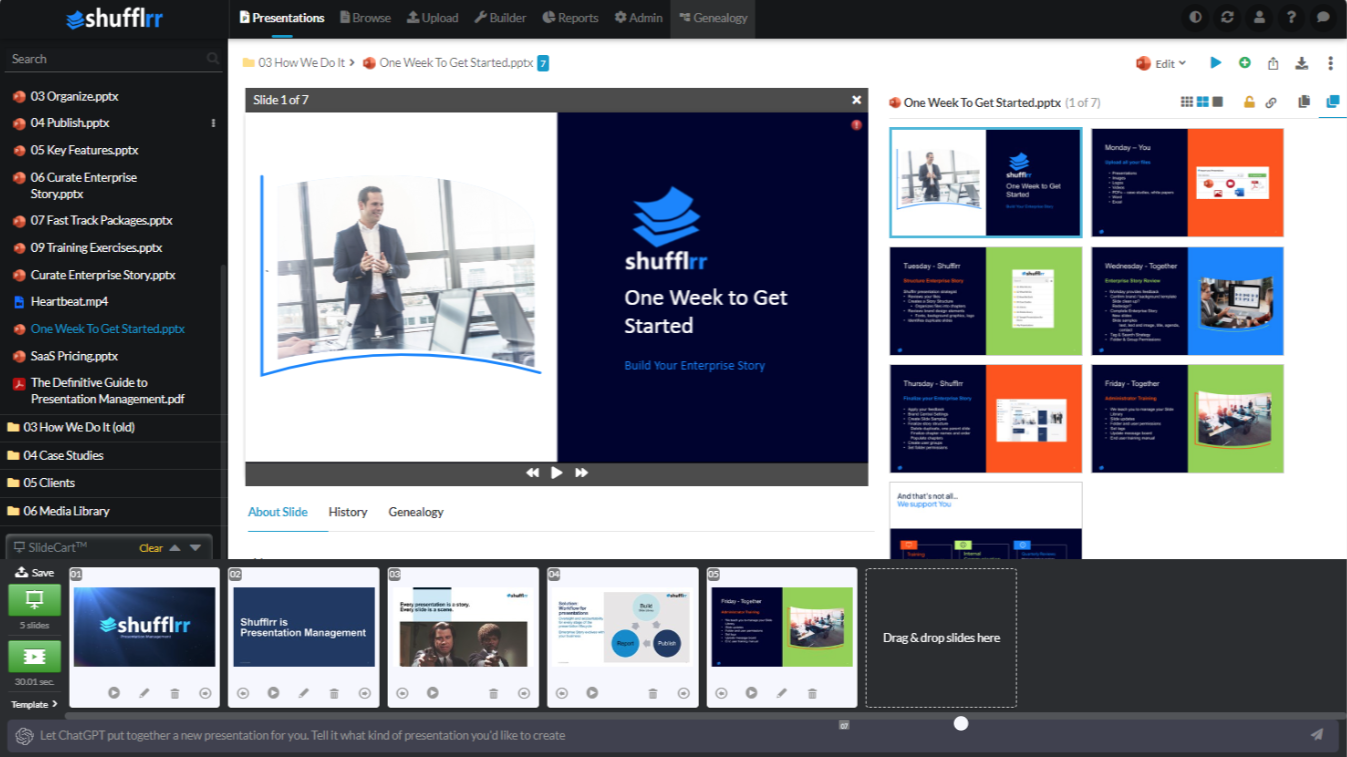
Task: Switch to the History tab
Action: pos(348,512)
